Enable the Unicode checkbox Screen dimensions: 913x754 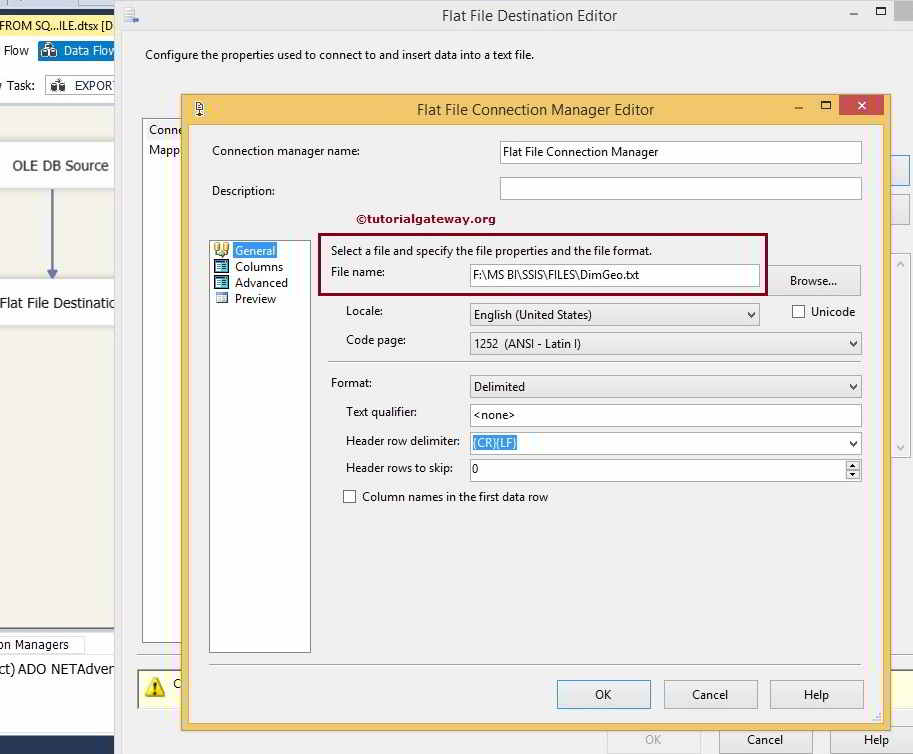(x=798, y=311)
